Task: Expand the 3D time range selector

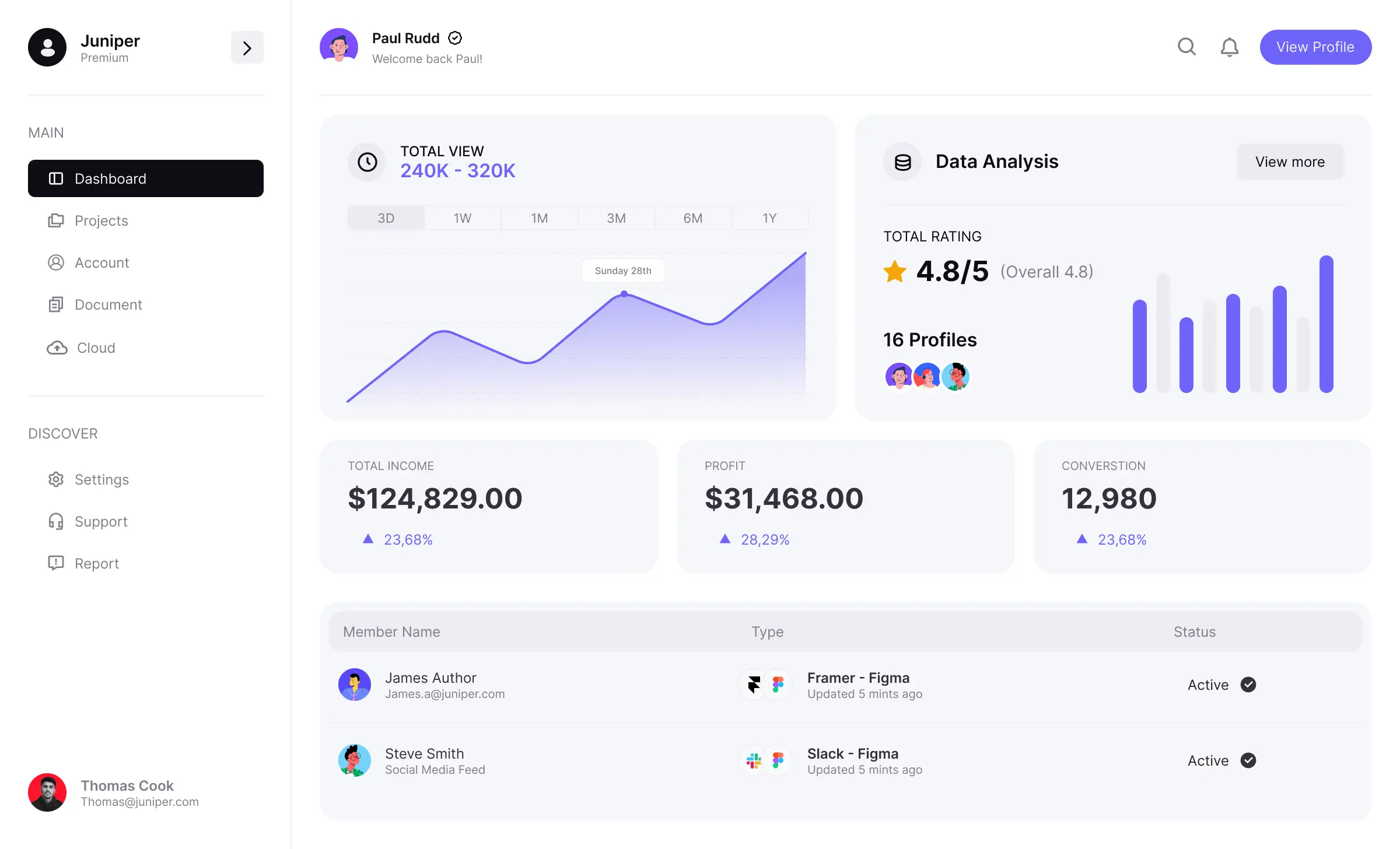Action: pyautogui.click(x=385, y=216)
